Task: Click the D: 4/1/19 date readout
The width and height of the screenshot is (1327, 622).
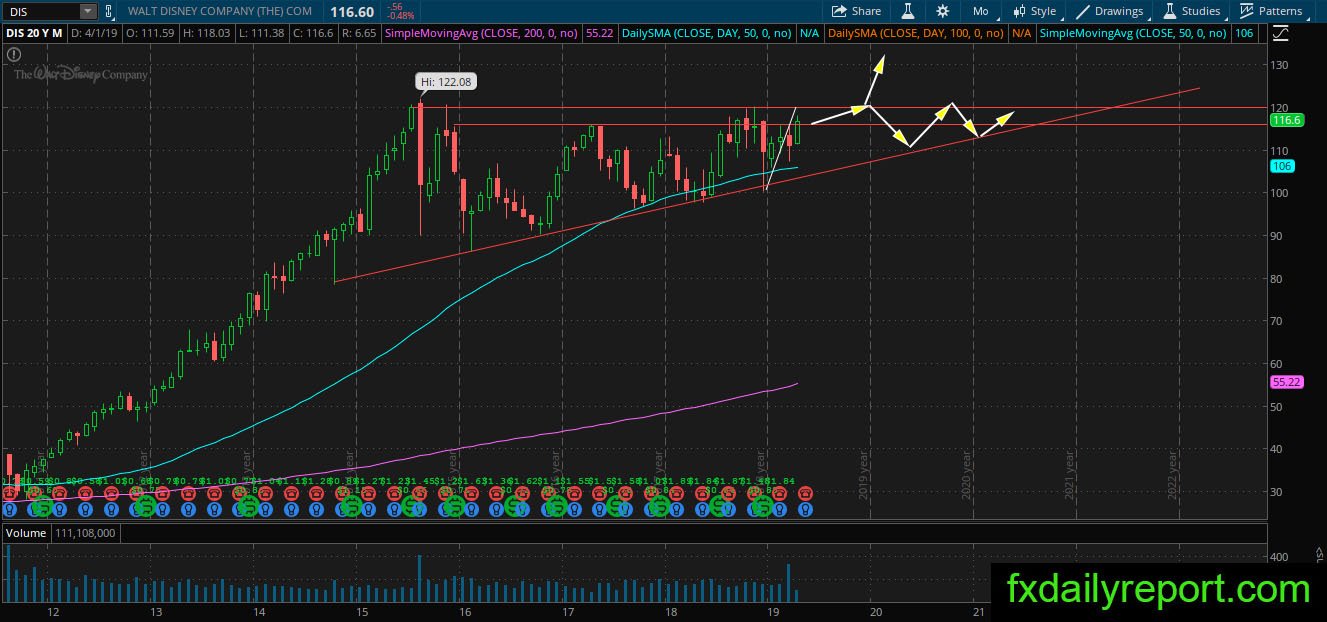Action: pyautogui.click(x=95, y=33)
